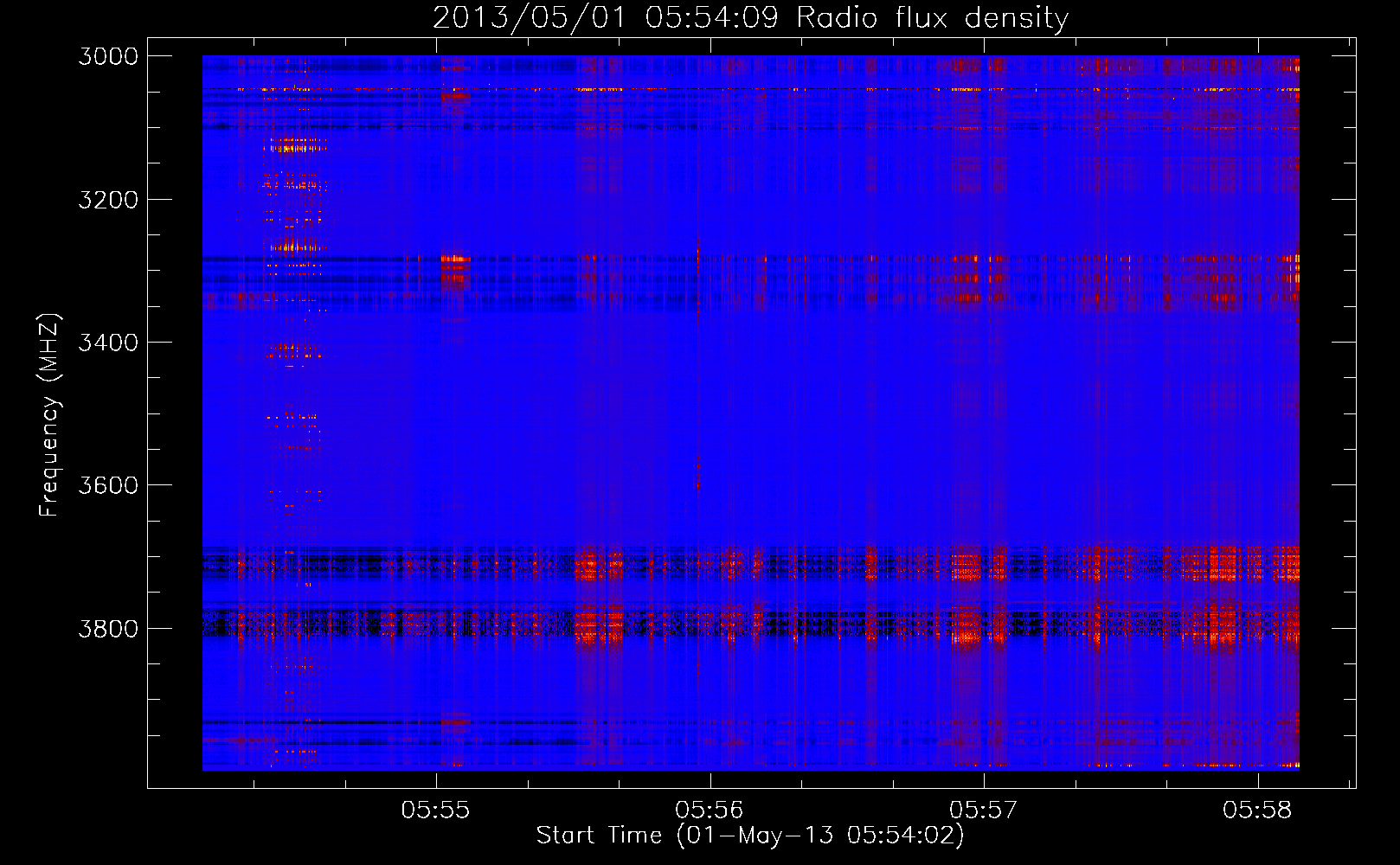This screenshot has height=865, width=1400.
Task: Click the '3200' frequency axis label
Action: (x=108, y=200)
